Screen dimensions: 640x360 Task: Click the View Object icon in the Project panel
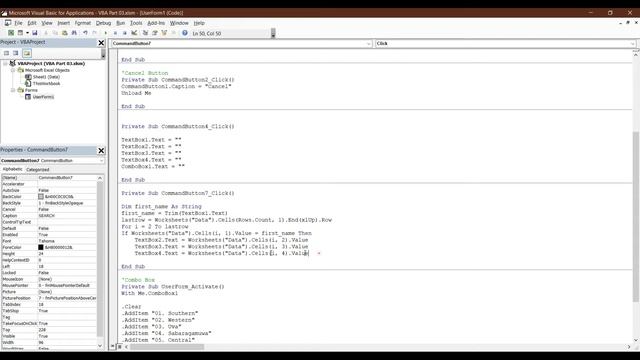pyautogui.click(x=16, y=53)
